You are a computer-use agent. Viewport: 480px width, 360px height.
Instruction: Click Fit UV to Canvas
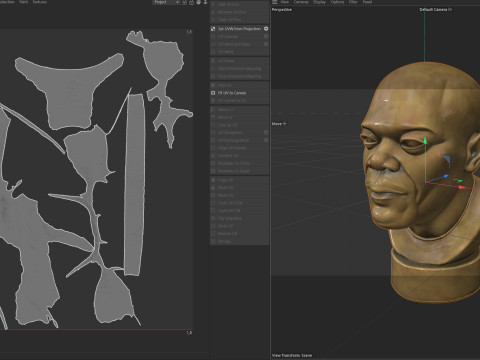coord(239,93)
